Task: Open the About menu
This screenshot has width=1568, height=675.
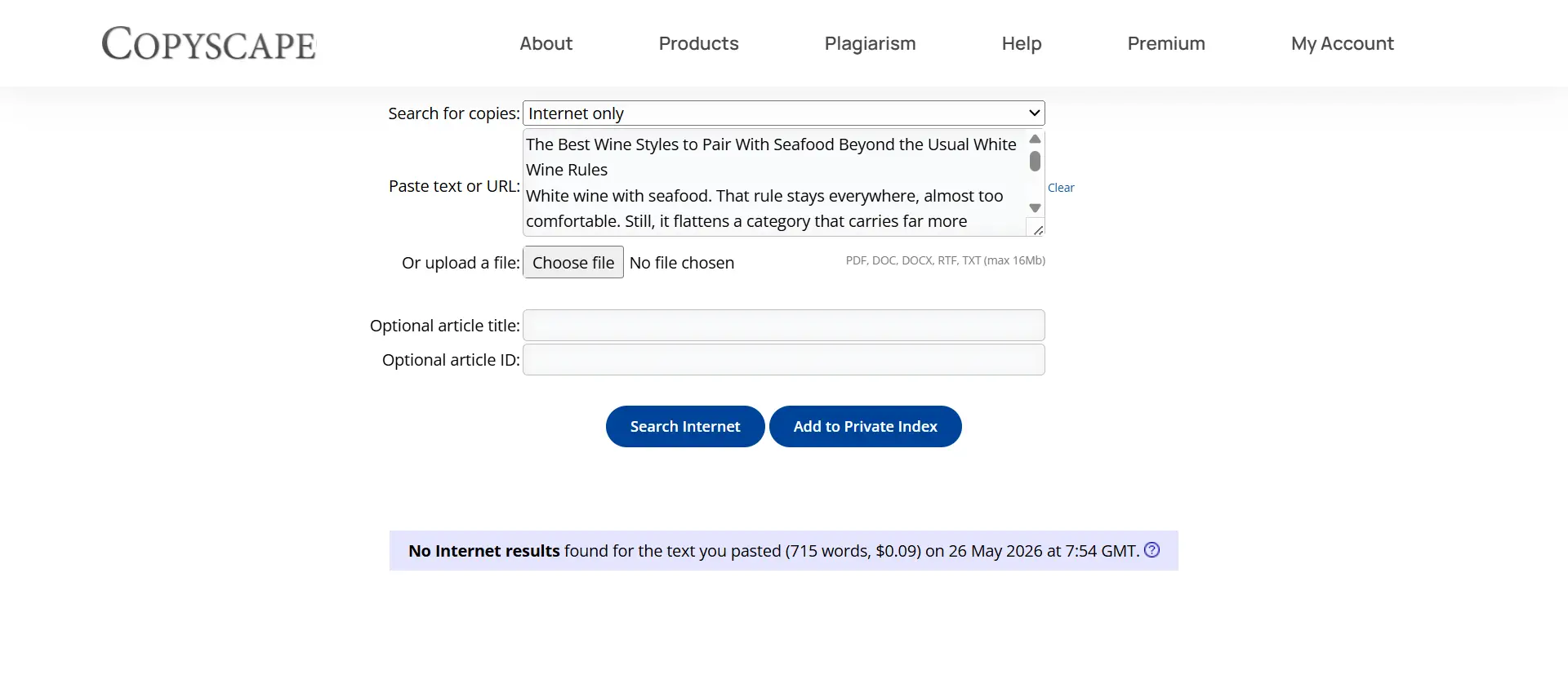Action: (546, 43)
